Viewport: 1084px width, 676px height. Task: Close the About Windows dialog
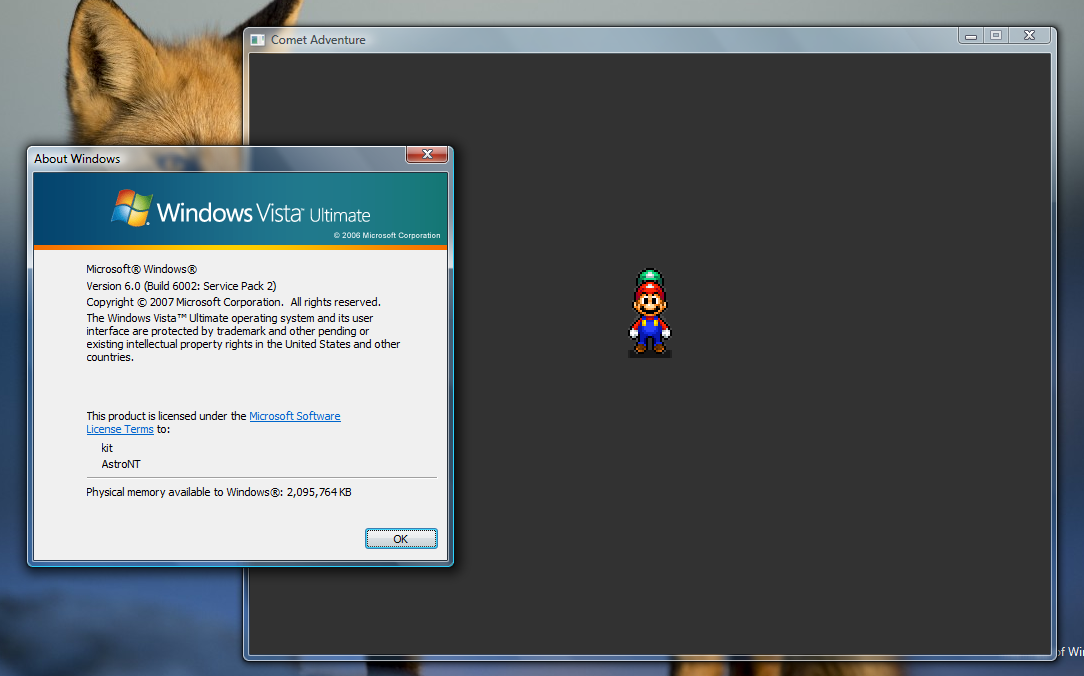pos(427,154)
